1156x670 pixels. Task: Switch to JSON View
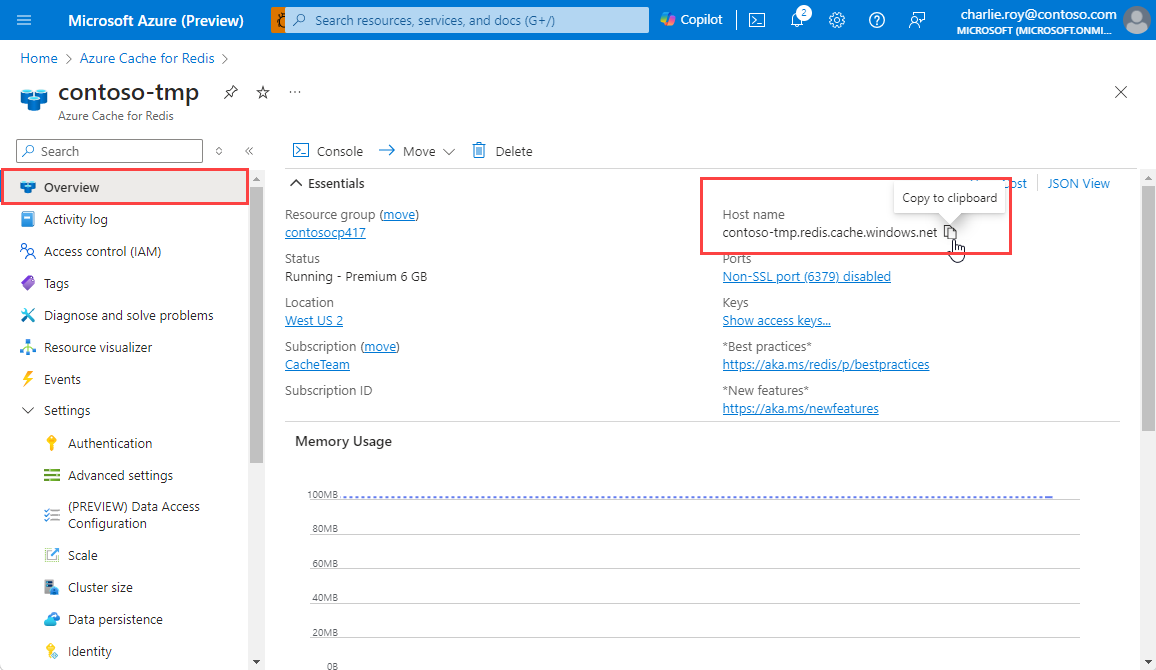tap(1078, 183)
